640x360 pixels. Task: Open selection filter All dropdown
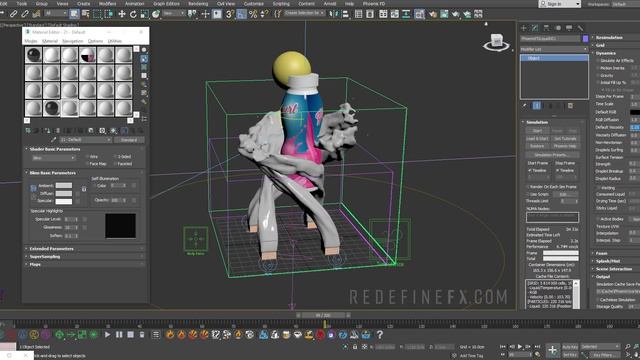[56, 13]
